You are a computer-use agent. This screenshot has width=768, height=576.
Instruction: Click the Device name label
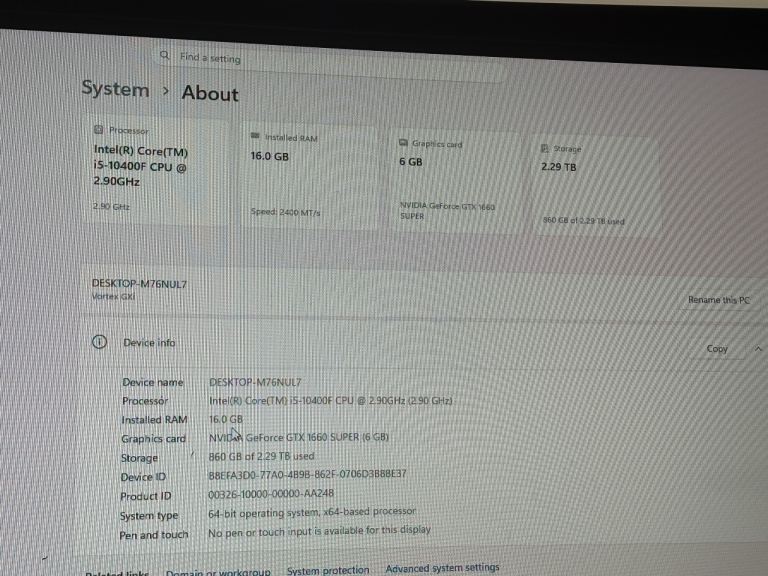(153, 383)
